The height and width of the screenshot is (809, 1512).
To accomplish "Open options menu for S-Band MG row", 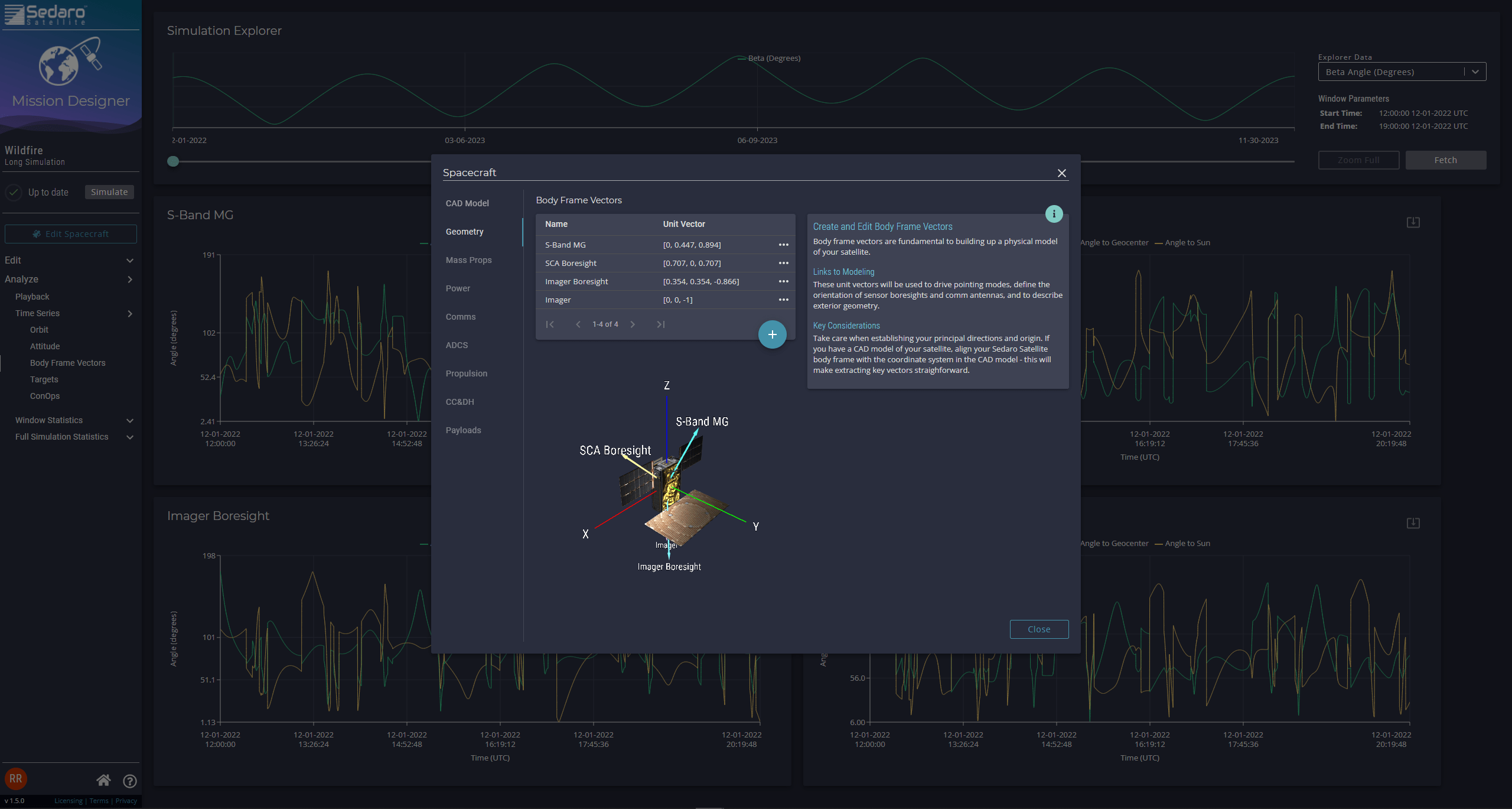I will coord(783,245).
